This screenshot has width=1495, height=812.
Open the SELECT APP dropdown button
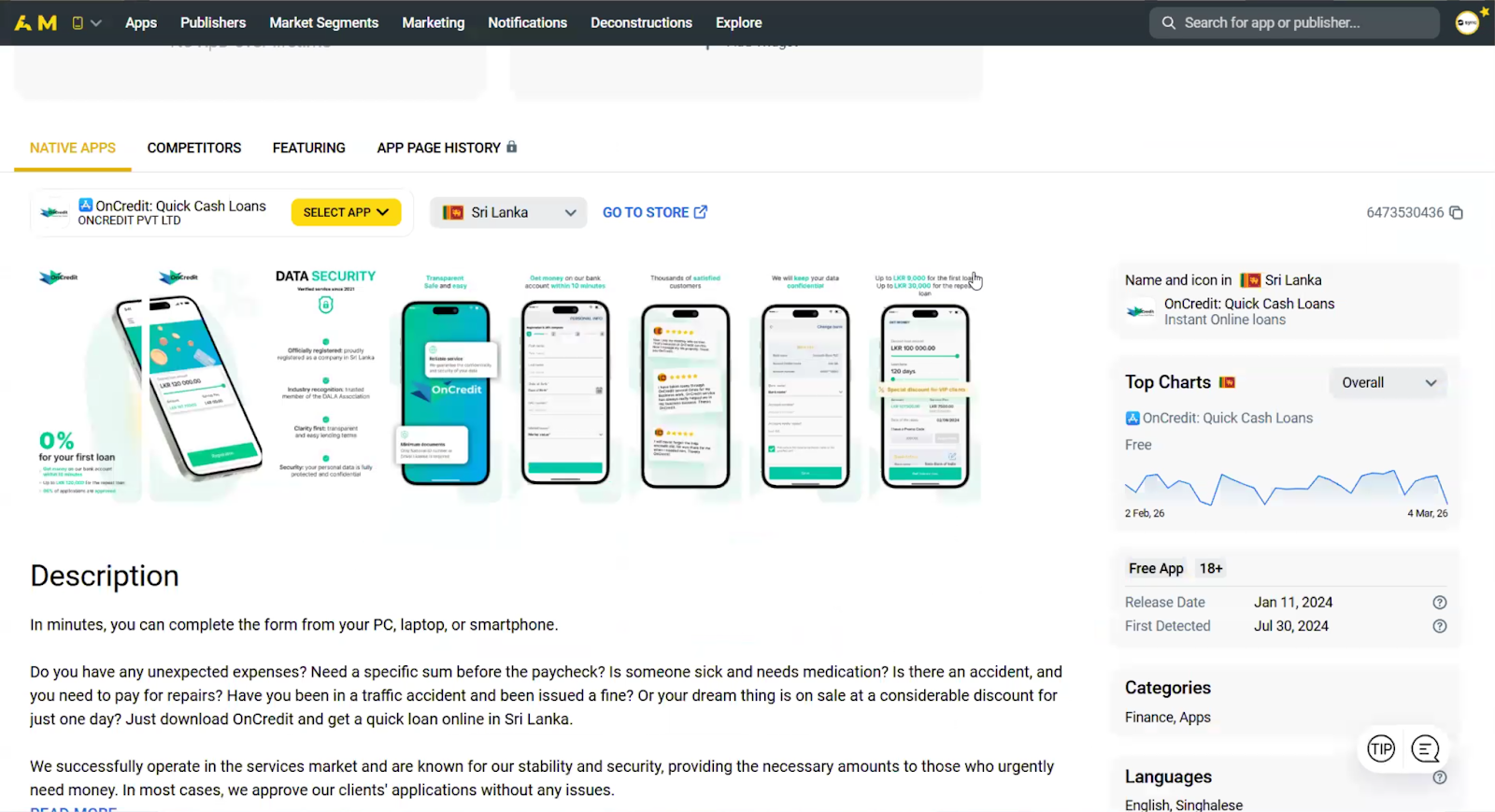346,213
